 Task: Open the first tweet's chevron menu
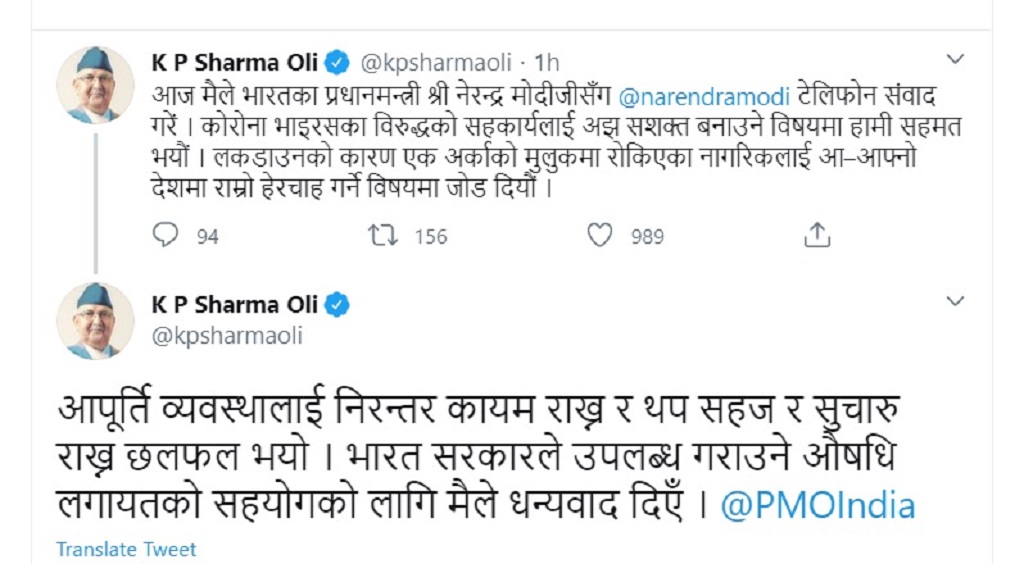(955, 60)
